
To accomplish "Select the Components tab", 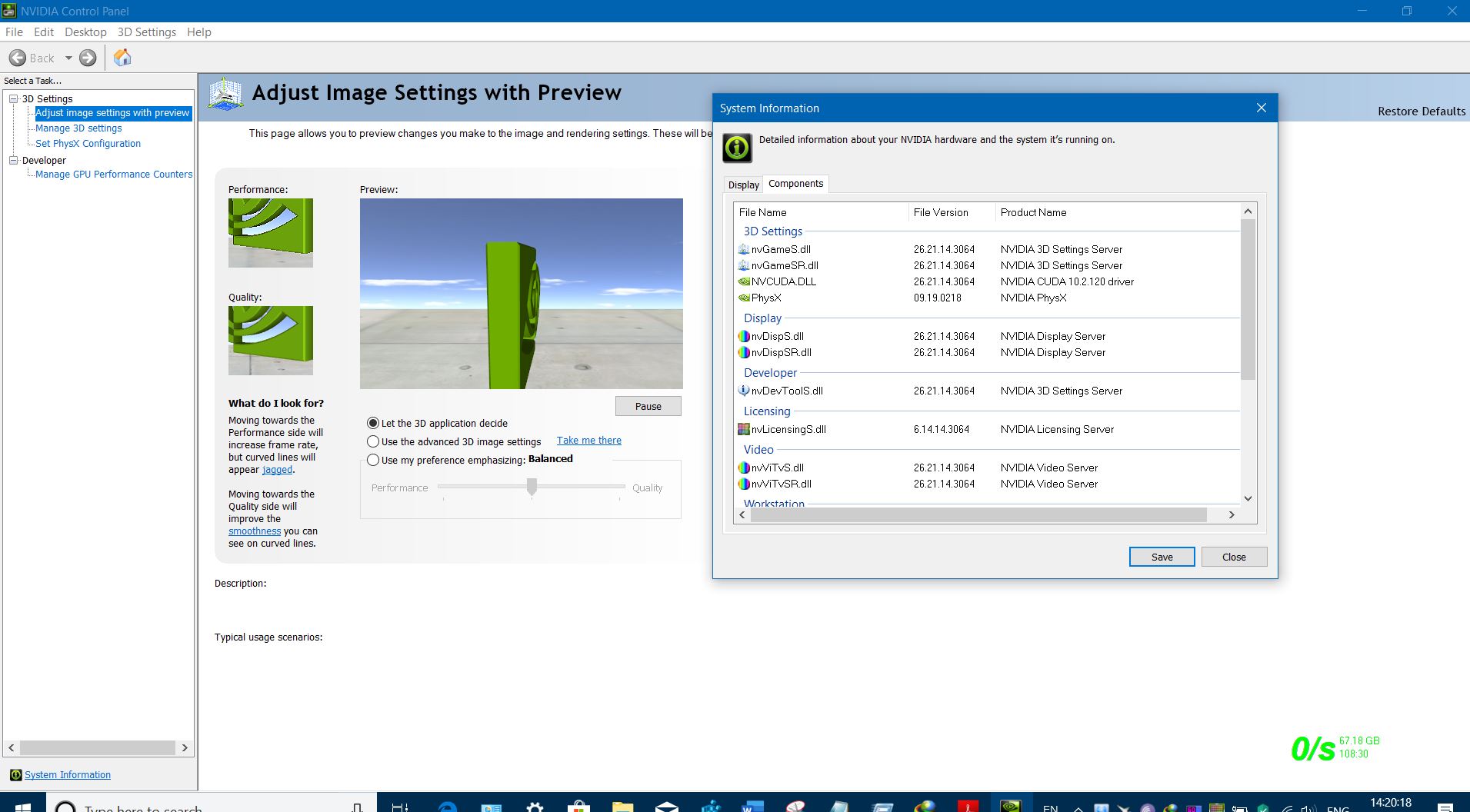I will click(x=796, y=183).
